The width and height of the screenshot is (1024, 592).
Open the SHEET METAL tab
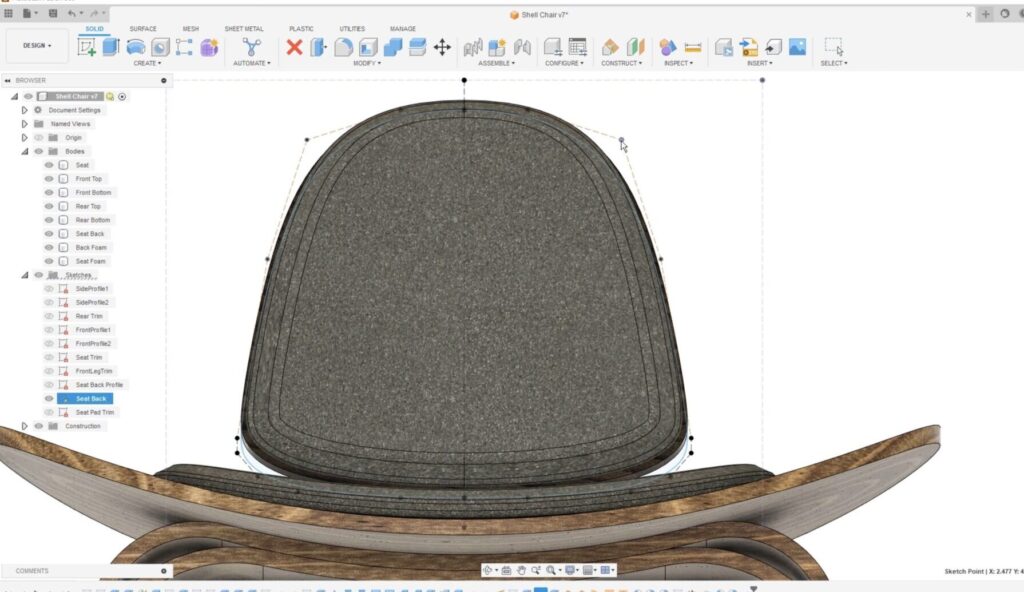point(246,28)
